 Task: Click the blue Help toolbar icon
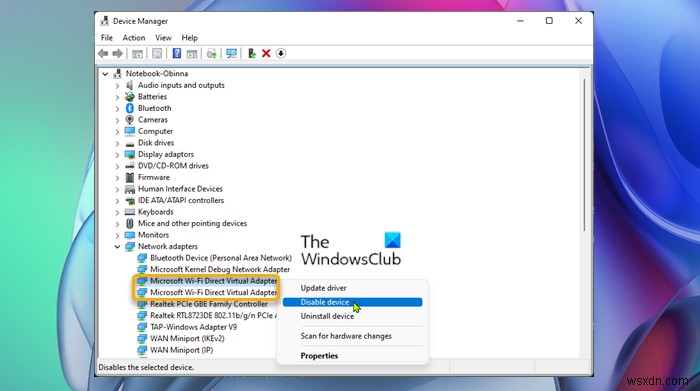[177, 54]
